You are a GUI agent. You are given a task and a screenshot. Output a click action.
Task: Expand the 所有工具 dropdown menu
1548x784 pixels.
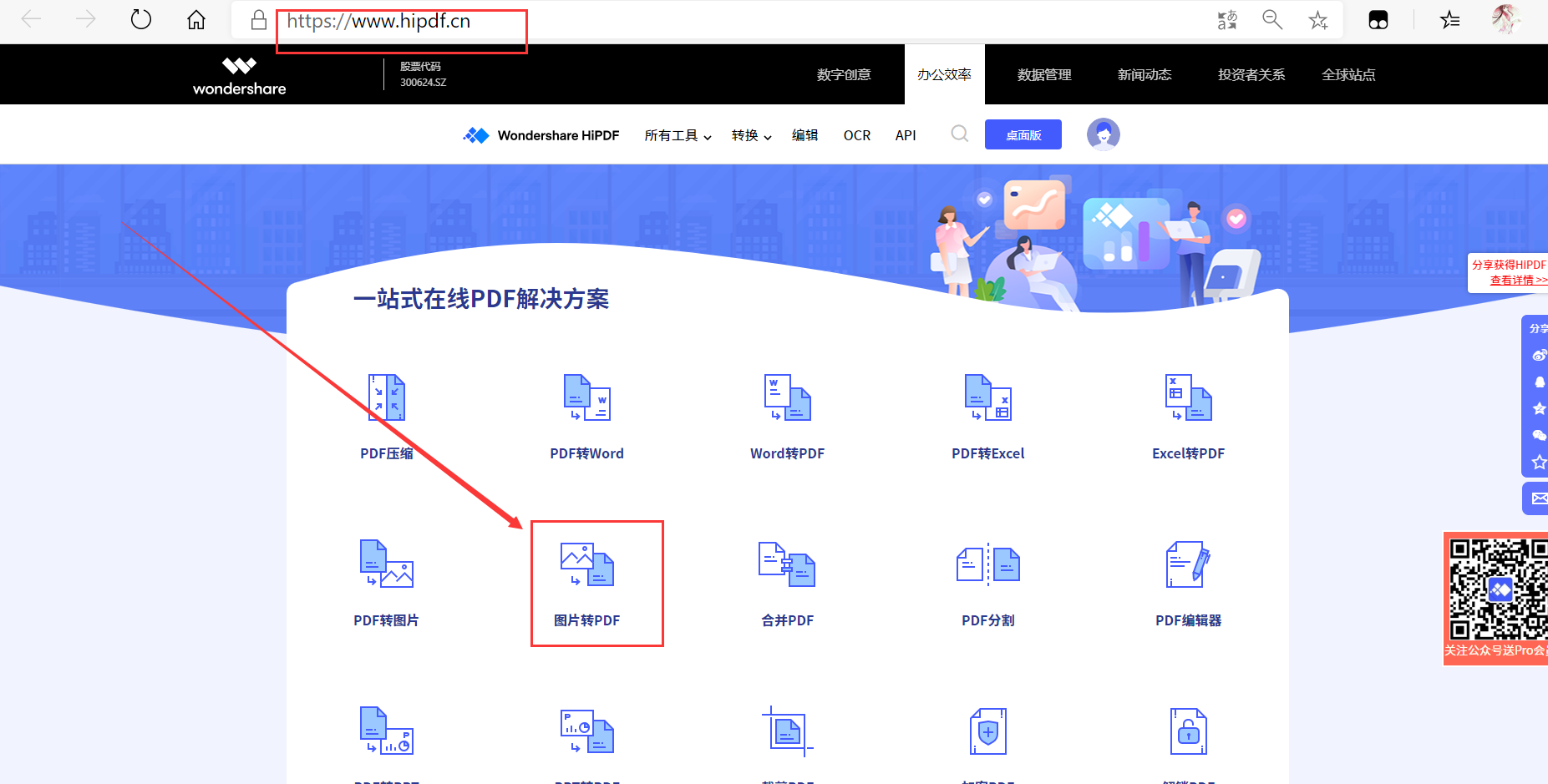click(678, 135)
